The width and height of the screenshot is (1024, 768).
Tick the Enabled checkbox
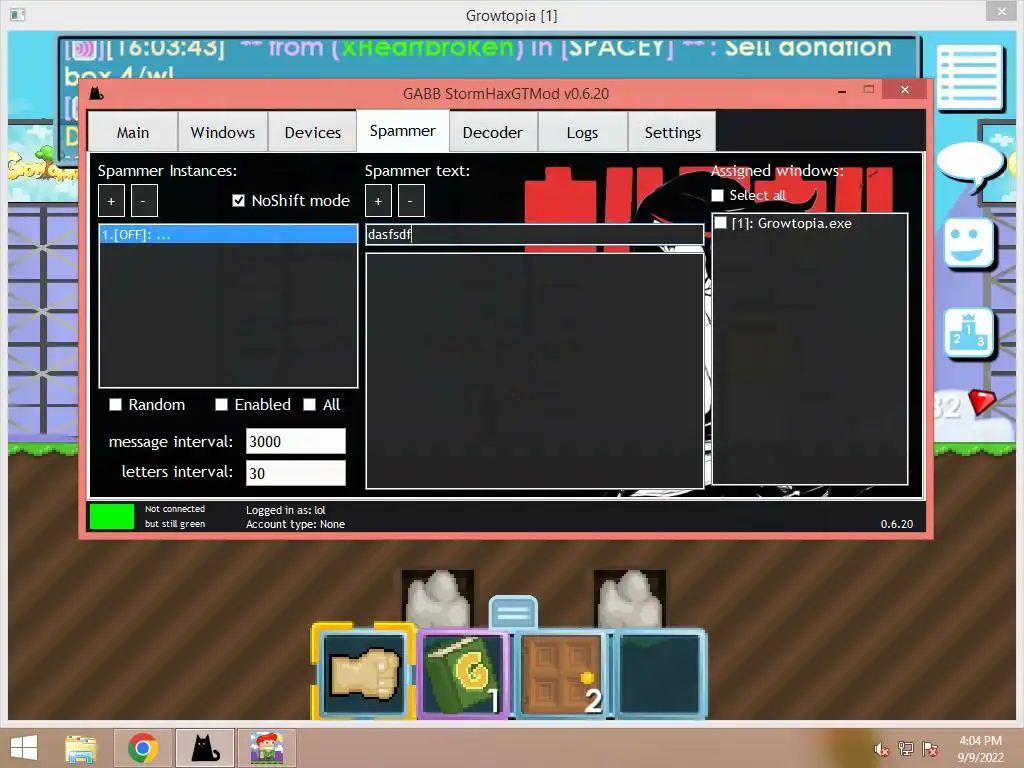pos(221,405)
